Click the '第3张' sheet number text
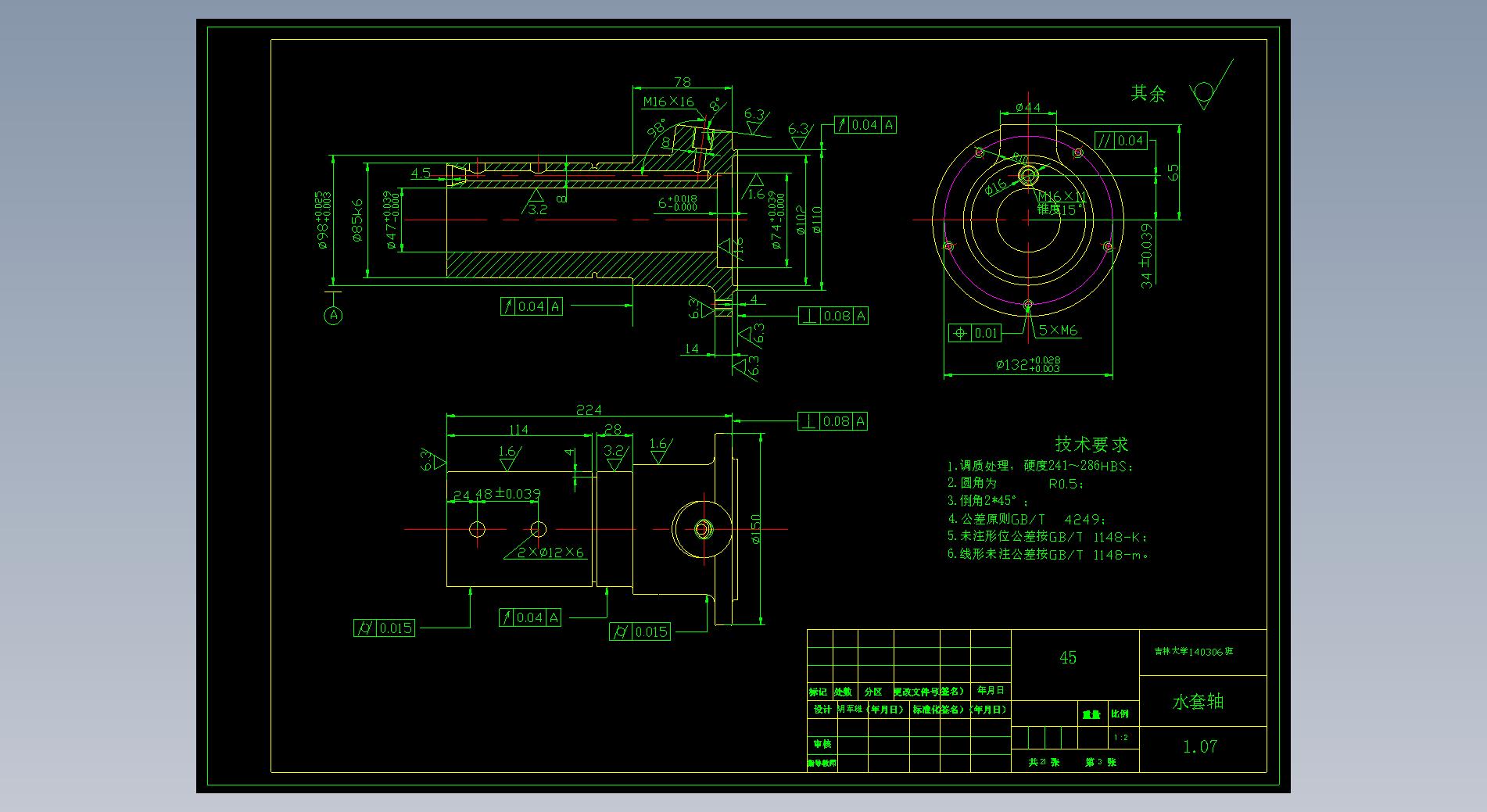 [1101, 762]
